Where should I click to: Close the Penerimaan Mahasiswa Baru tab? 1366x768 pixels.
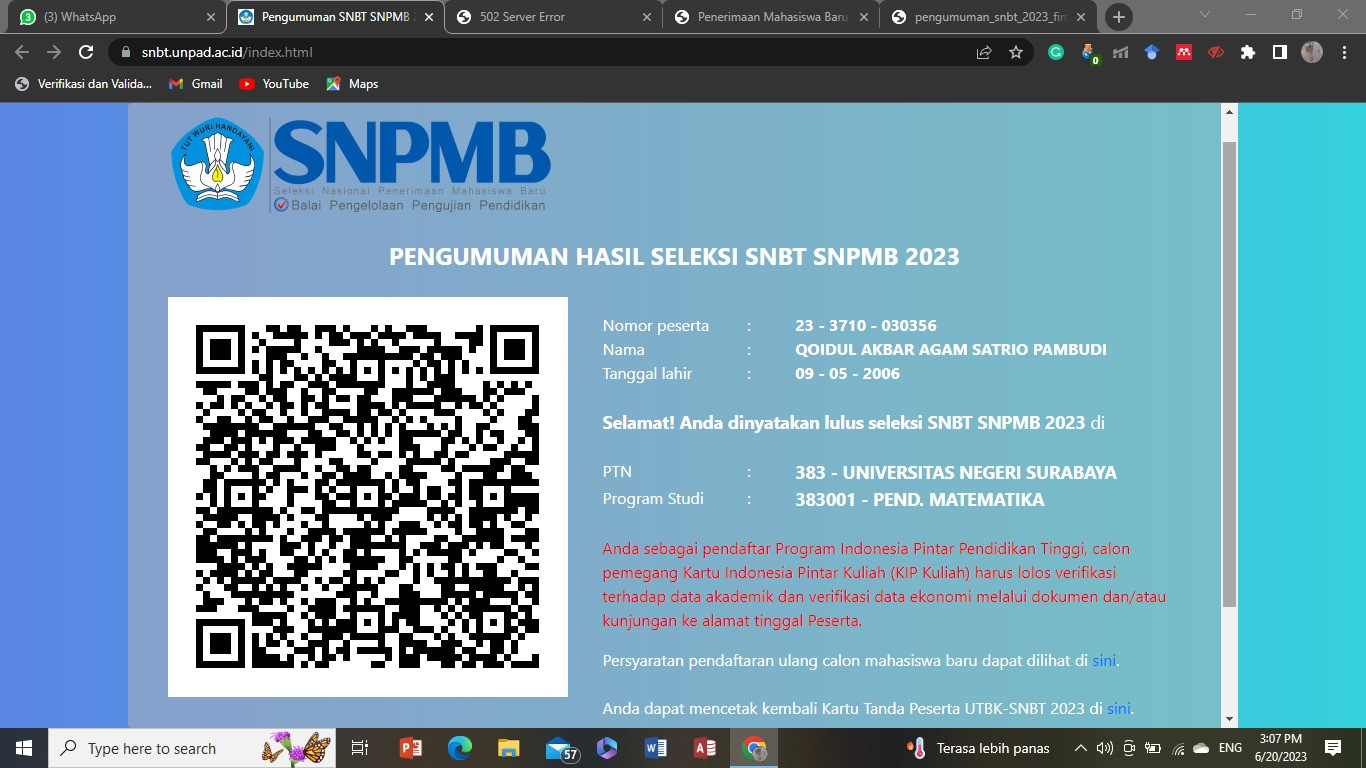(x=864, y=17)
